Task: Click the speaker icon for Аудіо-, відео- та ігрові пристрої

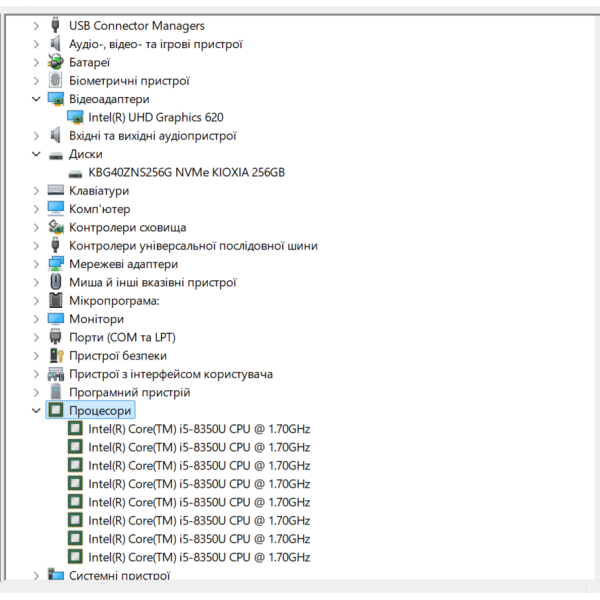Action: click(55, 44)
